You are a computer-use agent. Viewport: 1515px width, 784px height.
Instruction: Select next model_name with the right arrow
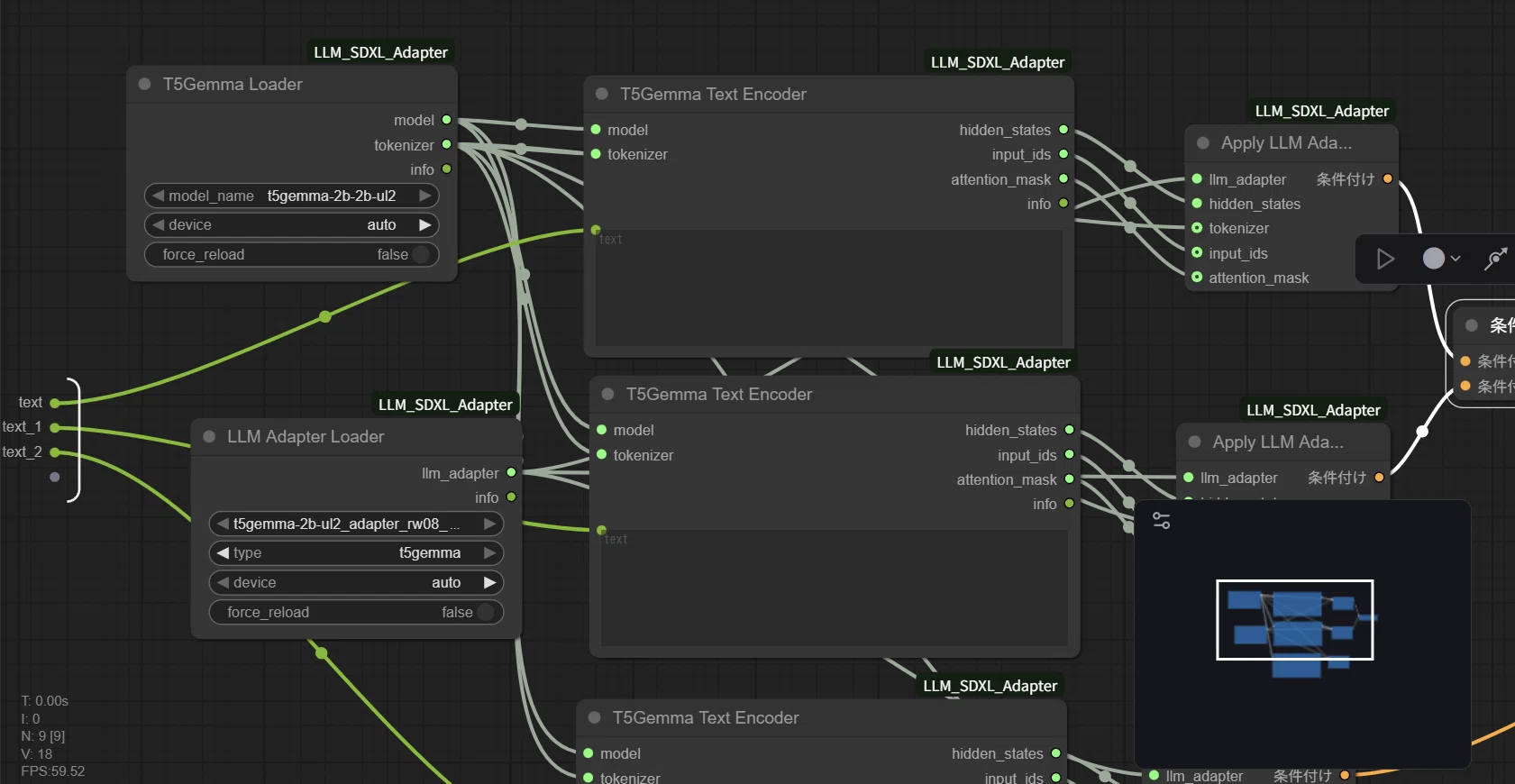point(425,196)
